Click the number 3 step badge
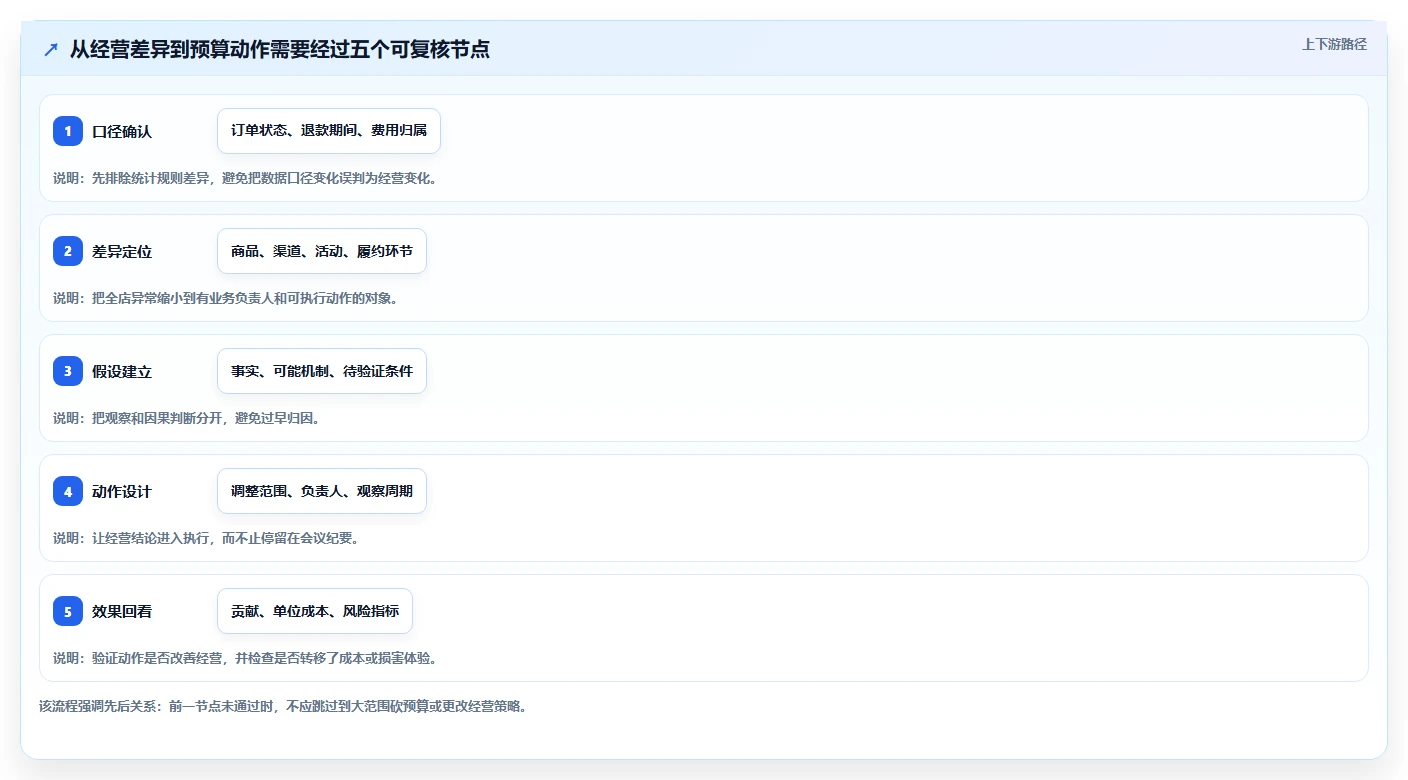Image resolution: width=1408 pixels, height=780 pixels. coord(68,371)
